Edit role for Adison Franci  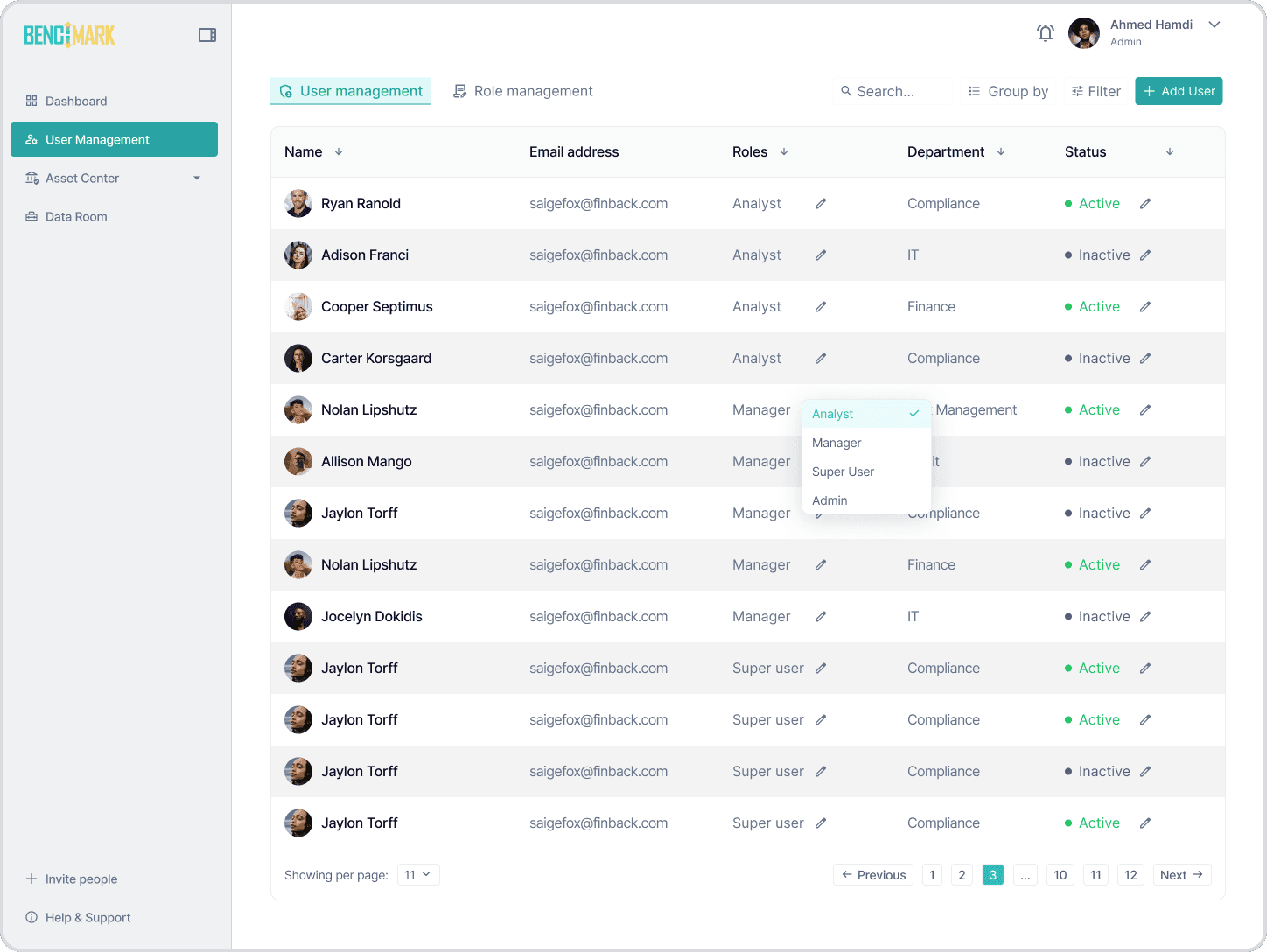tap(821, 255)
